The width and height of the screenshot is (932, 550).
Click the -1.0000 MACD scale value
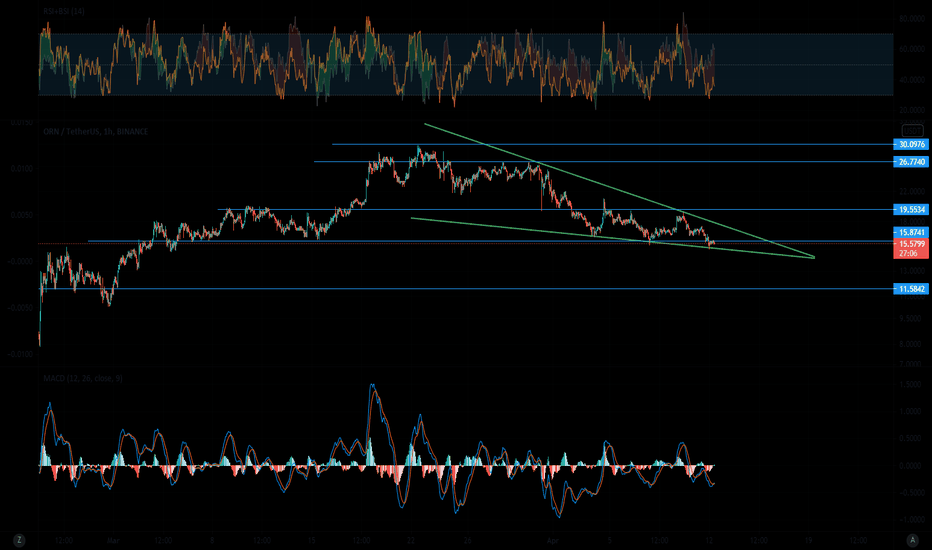[910, 520]
